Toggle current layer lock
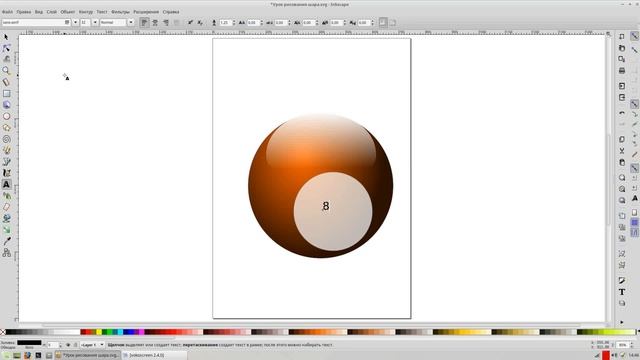 click(75, 345)
